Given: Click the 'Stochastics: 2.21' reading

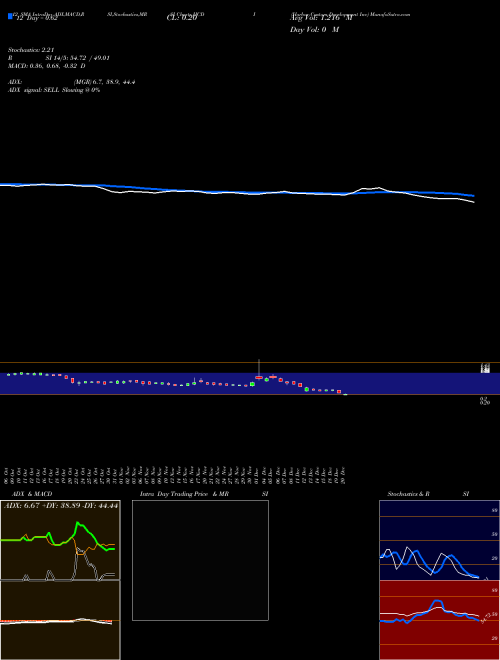Looking at the screenshot, I should (x=31, y=50).
